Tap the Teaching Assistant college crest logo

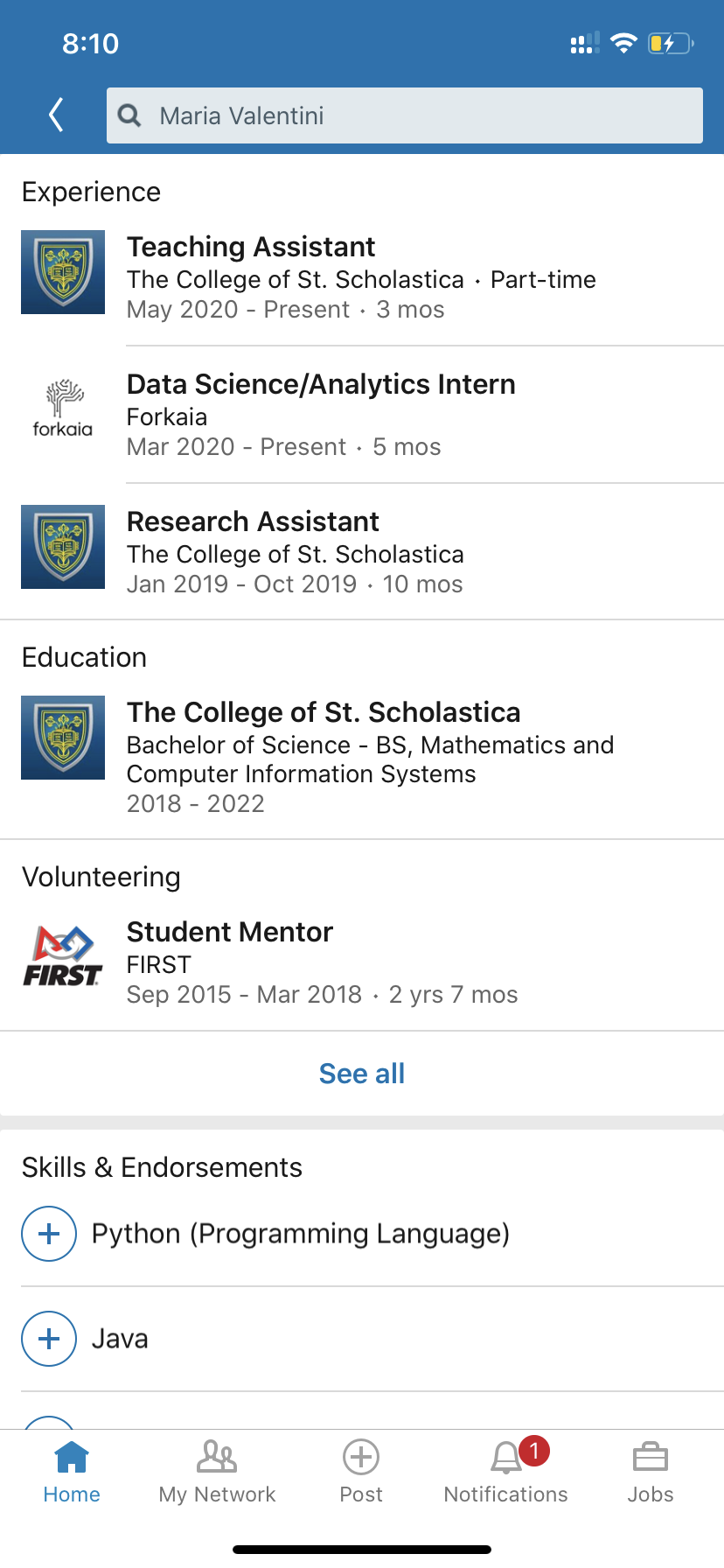(63, 272)
